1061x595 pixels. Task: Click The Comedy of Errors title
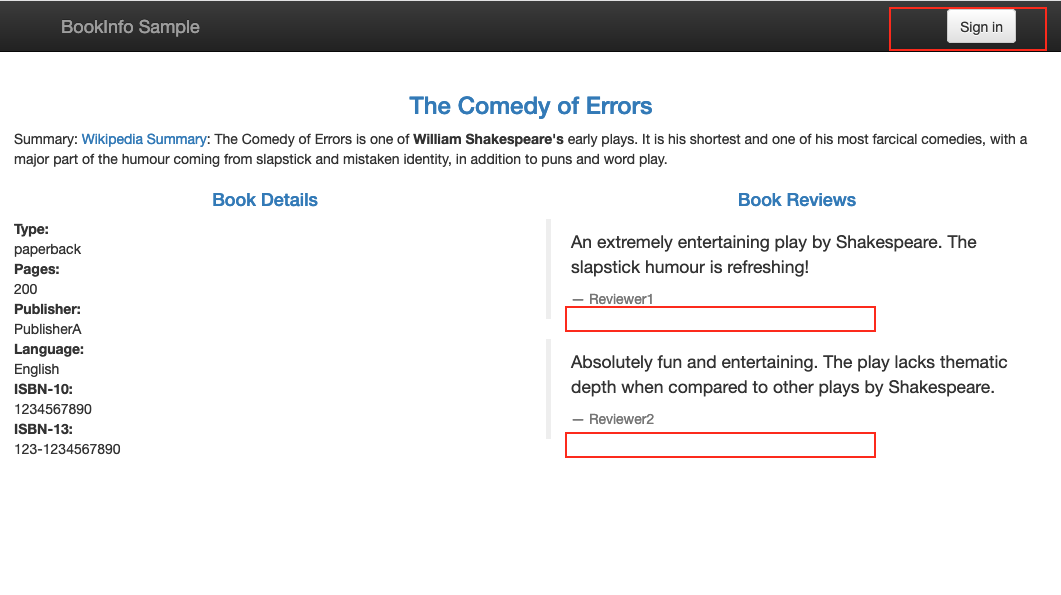530,106
